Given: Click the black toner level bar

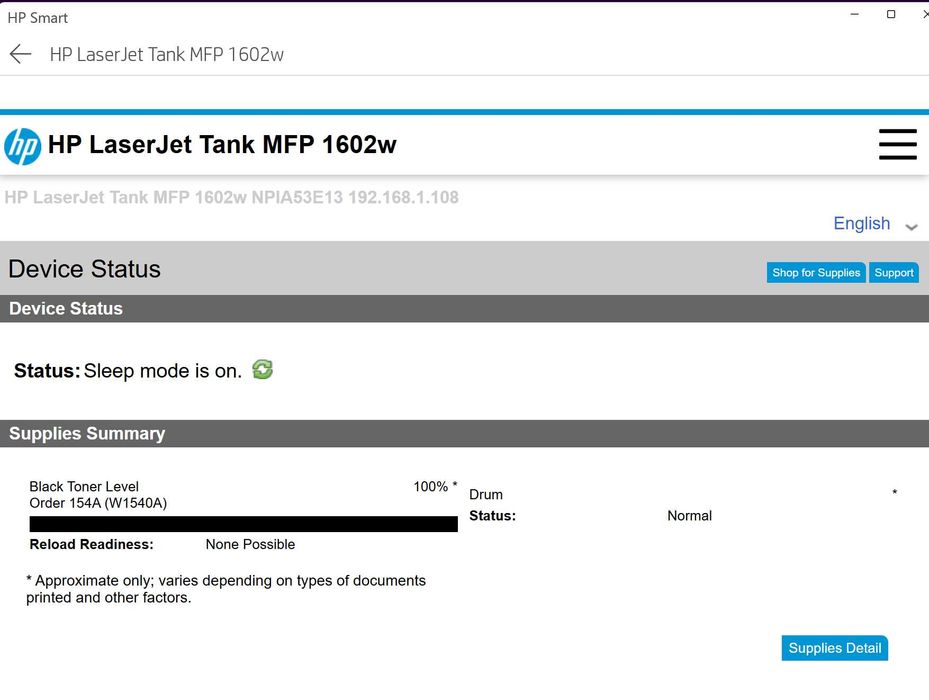Looking at the screenshot, I should tap(243, 524).
